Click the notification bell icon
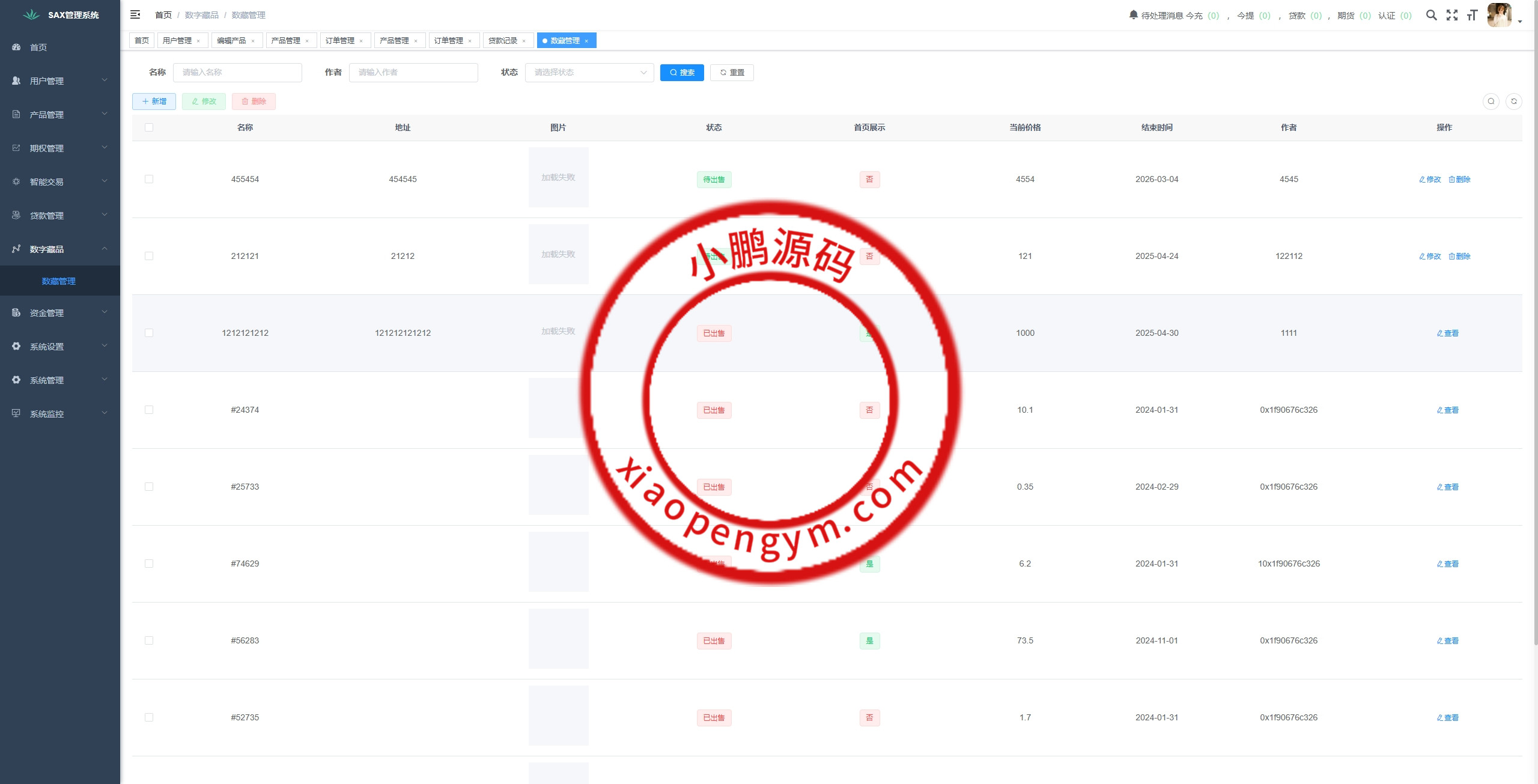The height and width of the screenshot is (784, 1538). [1133, 14]
